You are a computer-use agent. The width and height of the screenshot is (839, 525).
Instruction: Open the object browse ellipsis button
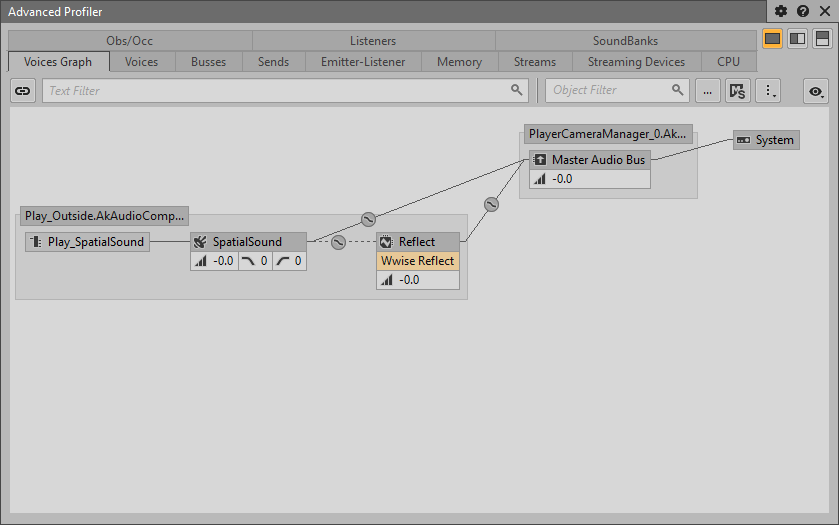click(707, 90)
